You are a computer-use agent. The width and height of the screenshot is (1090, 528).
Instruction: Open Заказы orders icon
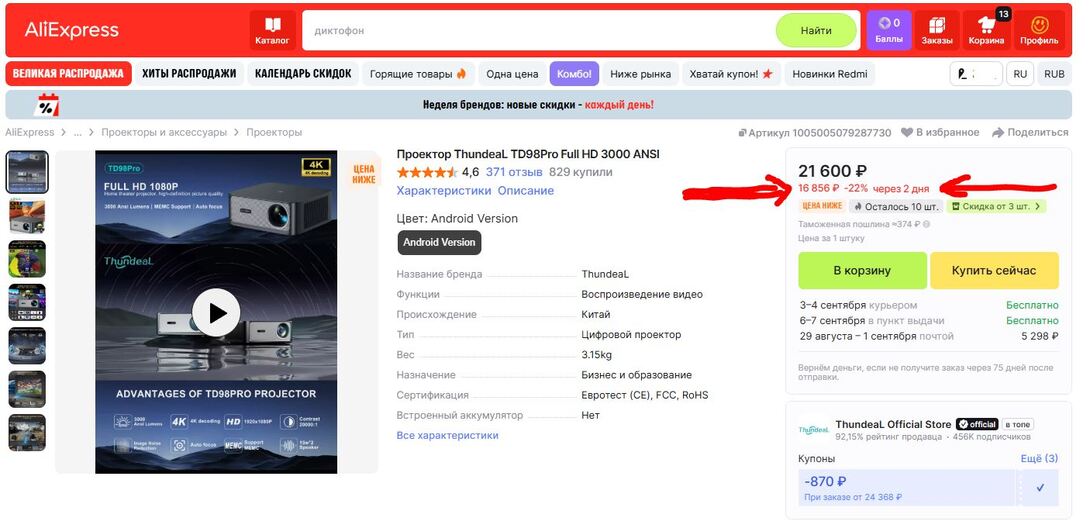click(x=937, y=31)
